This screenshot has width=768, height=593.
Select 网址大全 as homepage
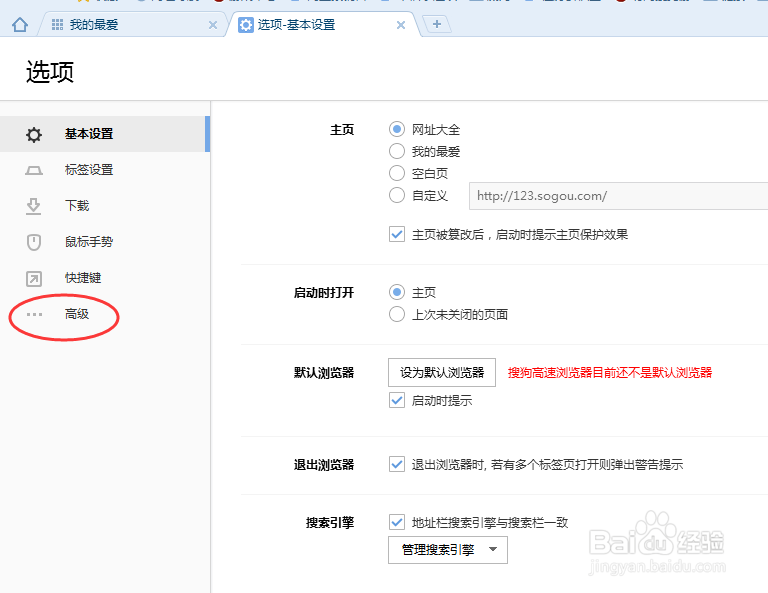click(397, 129)
